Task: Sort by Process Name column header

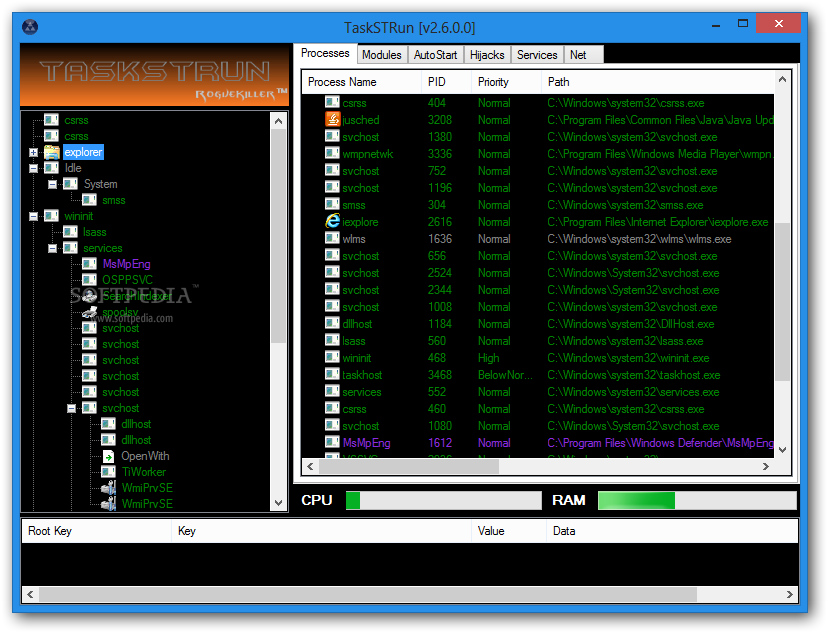Action: click(x=361, y=82)
